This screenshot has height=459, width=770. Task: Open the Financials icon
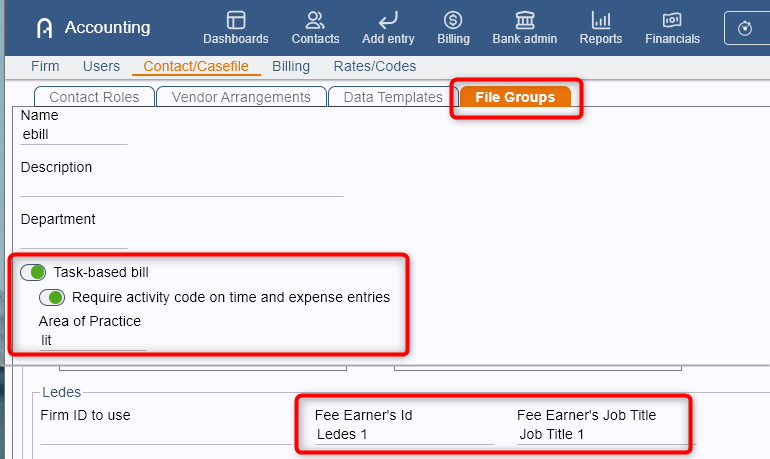click(672, 20)
